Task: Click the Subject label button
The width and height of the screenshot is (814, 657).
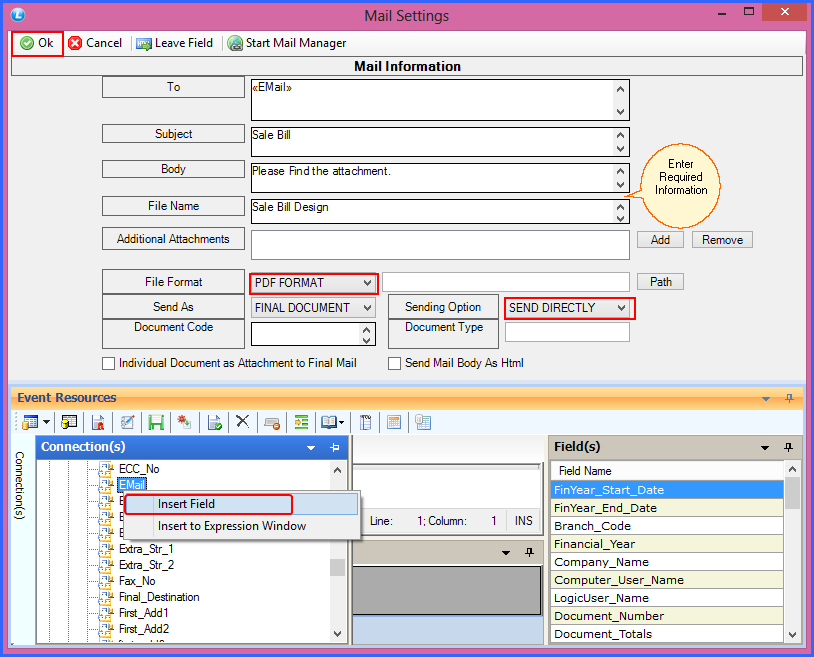Action: (173, 134)
